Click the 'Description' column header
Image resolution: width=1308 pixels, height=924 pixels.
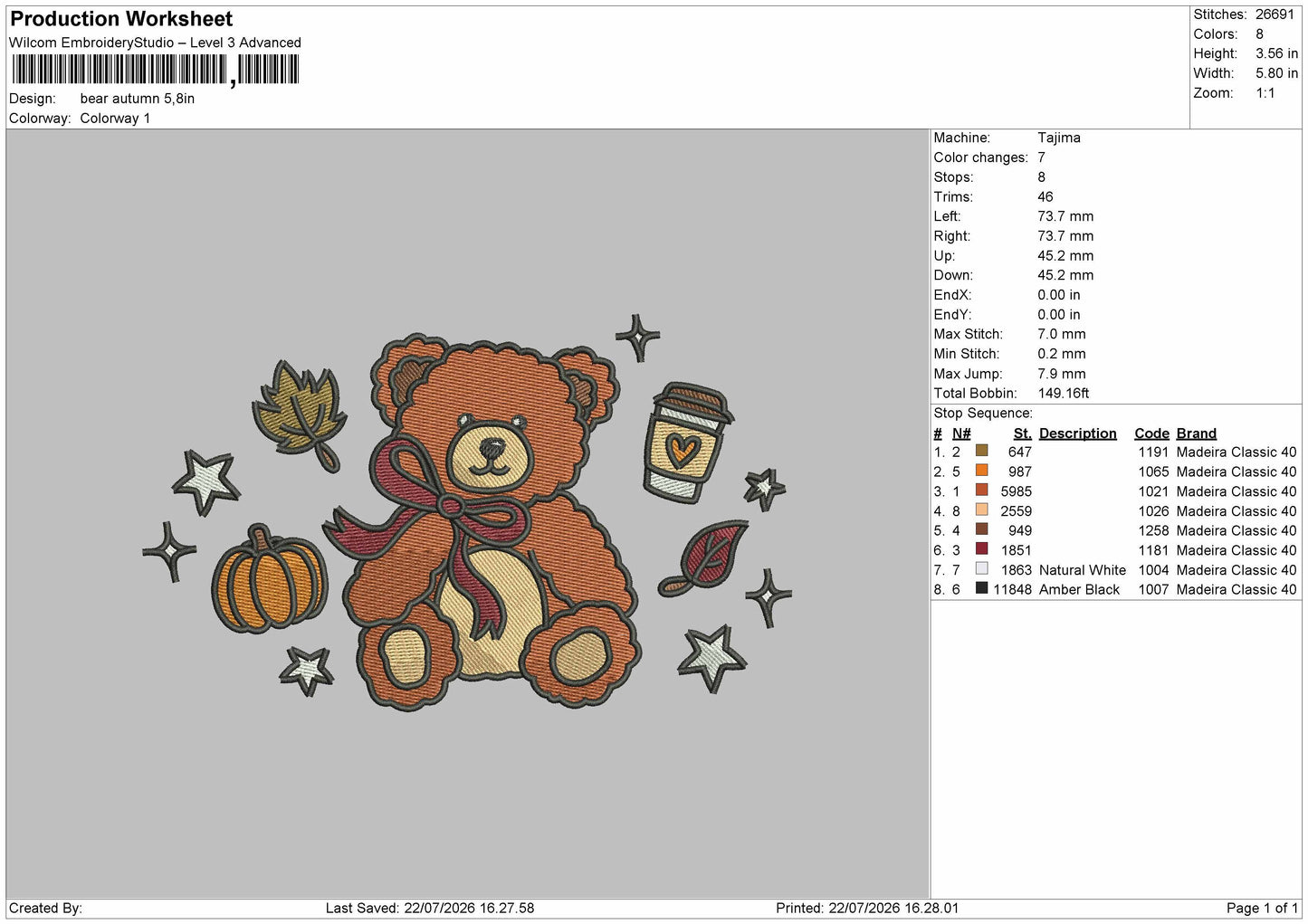(x=1078, y=433)
